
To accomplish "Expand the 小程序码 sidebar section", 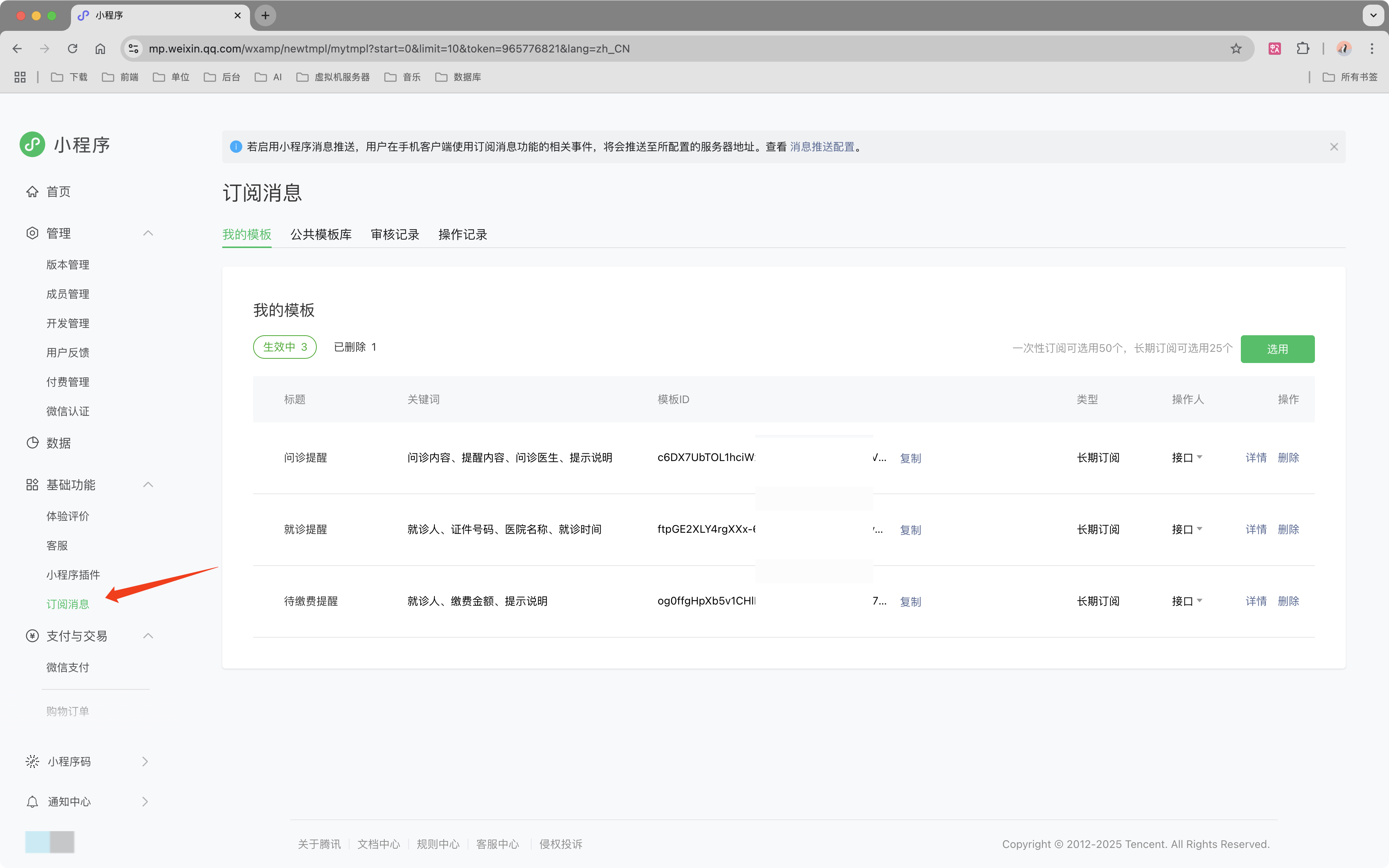I will 145,762.
